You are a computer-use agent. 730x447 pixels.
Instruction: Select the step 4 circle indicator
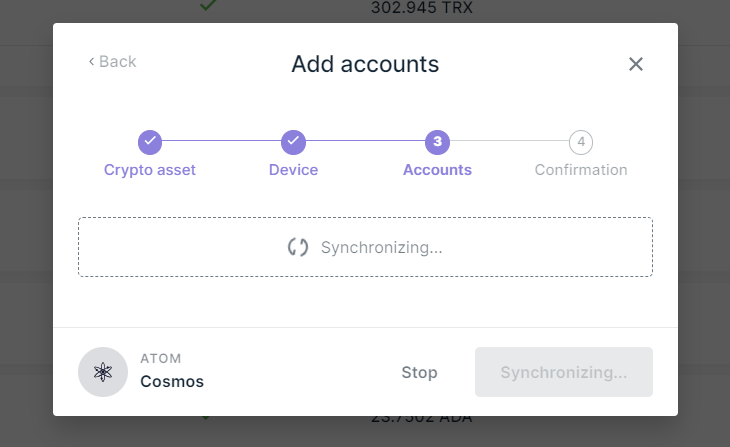581,142
